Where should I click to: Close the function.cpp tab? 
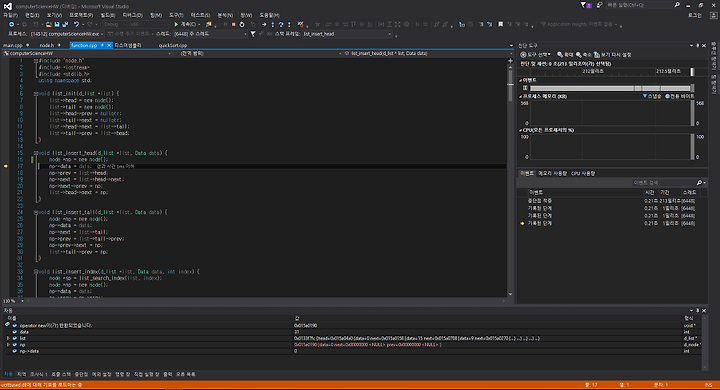pos(109,45)
